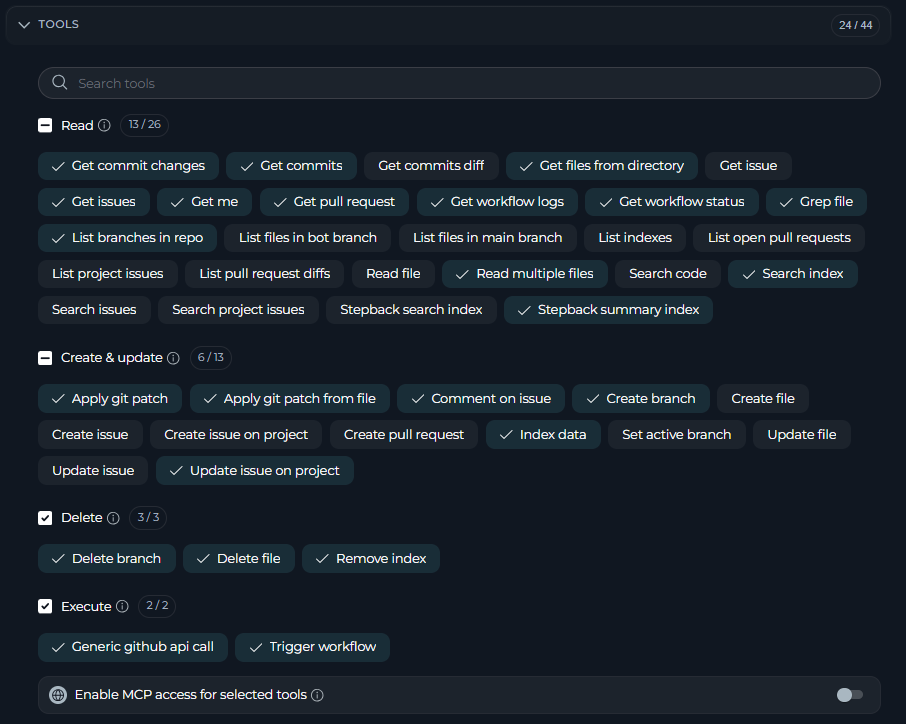Select the Get issue tool
Screen dimensions: 906x724
pos(748,166)
